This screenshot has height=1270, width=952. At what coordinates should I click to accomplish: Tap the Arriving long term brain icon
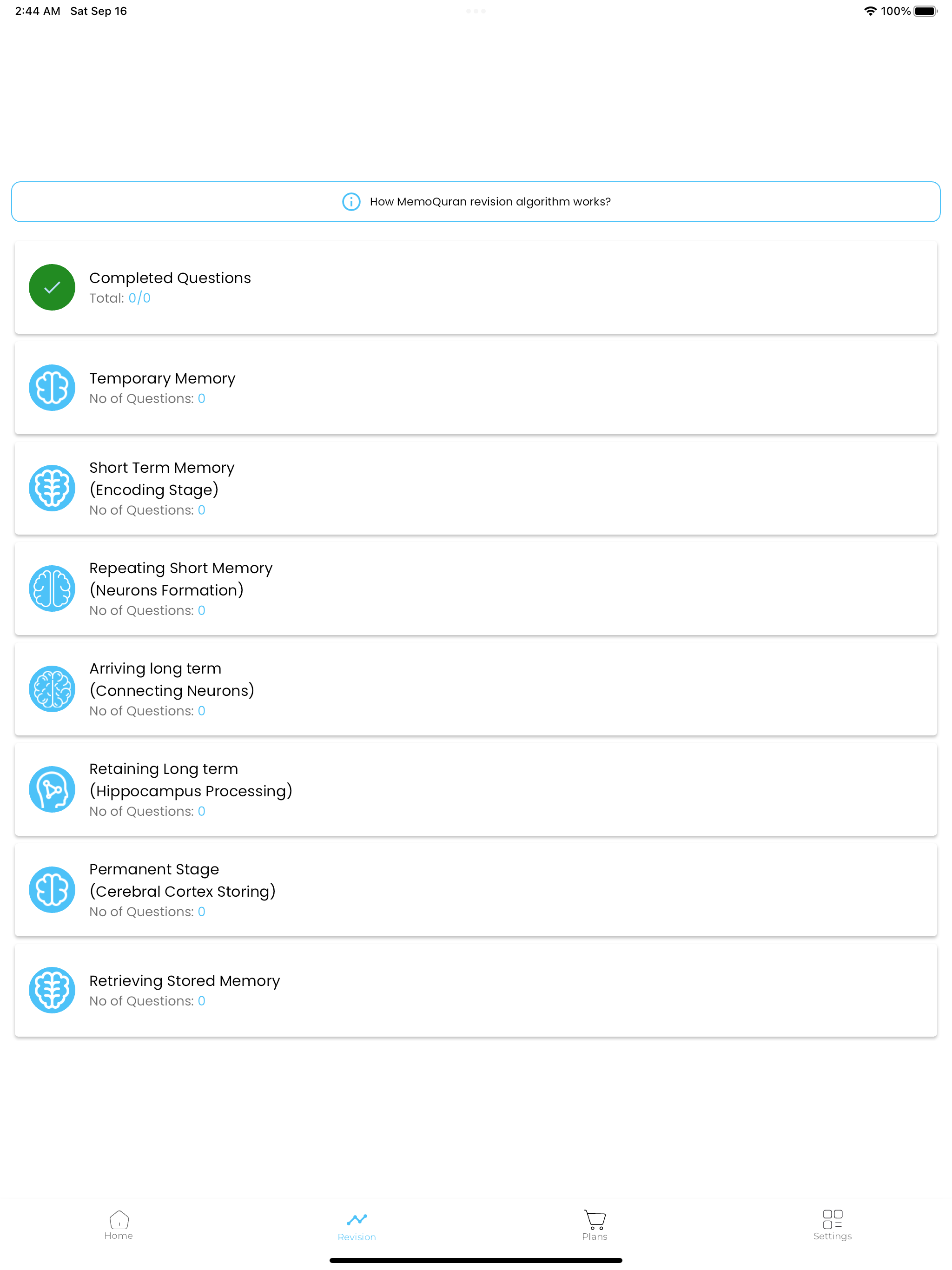pyautogui.click(x=52, y=689)
